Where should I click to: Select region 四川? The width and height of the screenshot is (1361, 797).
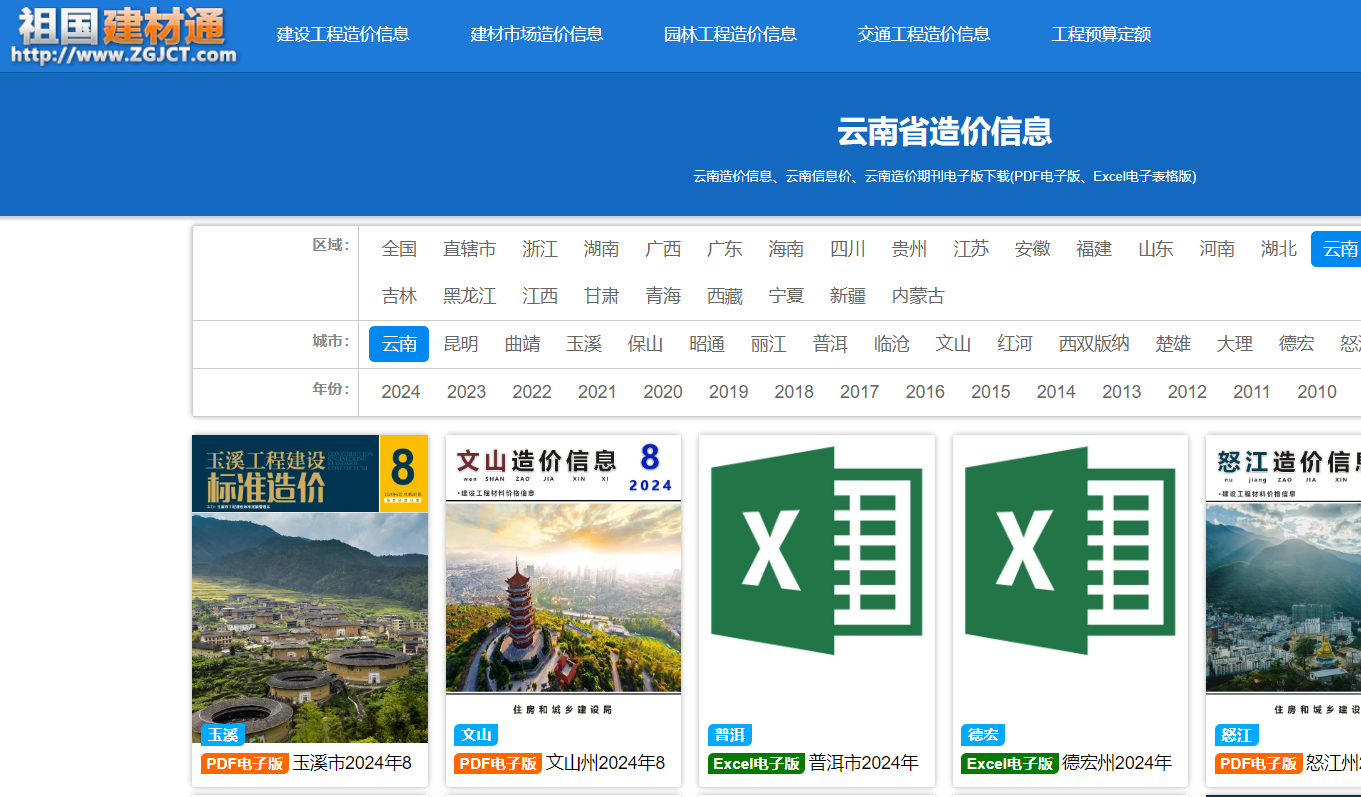click(848, 249)
